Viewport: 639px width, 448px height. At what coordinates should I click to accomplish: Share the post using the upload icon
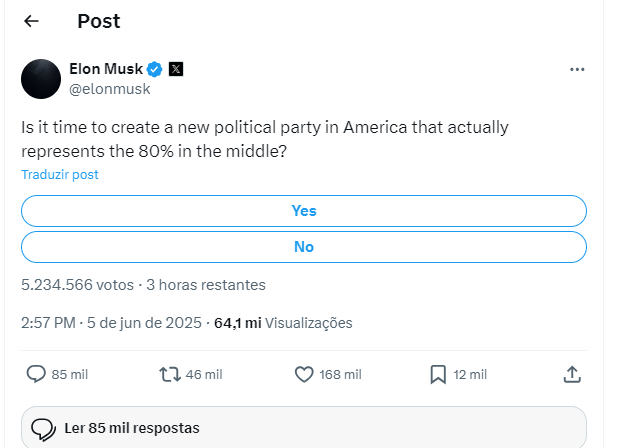[572, 374]
